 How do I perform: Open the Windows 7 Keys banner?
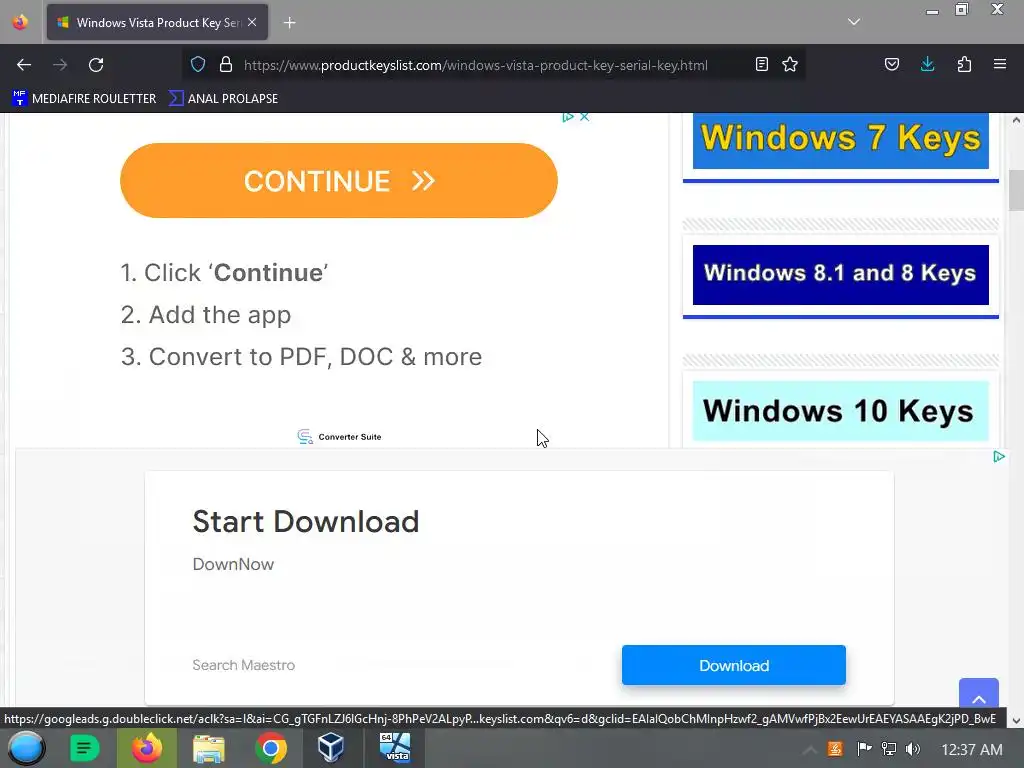(840, 140)
